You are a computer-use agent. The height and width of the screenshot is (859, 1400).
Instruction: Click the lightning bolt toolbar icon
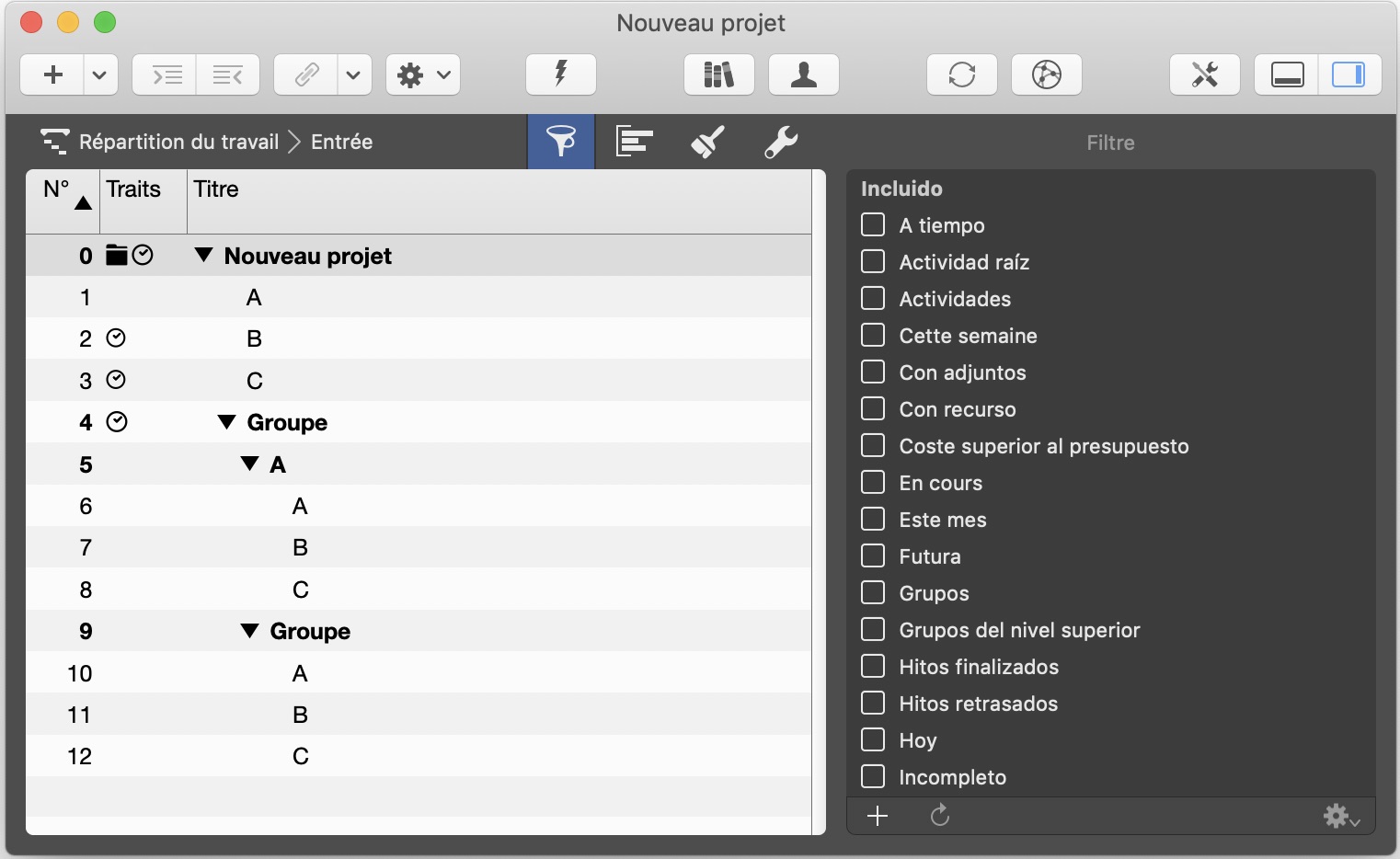click(560, 74)
